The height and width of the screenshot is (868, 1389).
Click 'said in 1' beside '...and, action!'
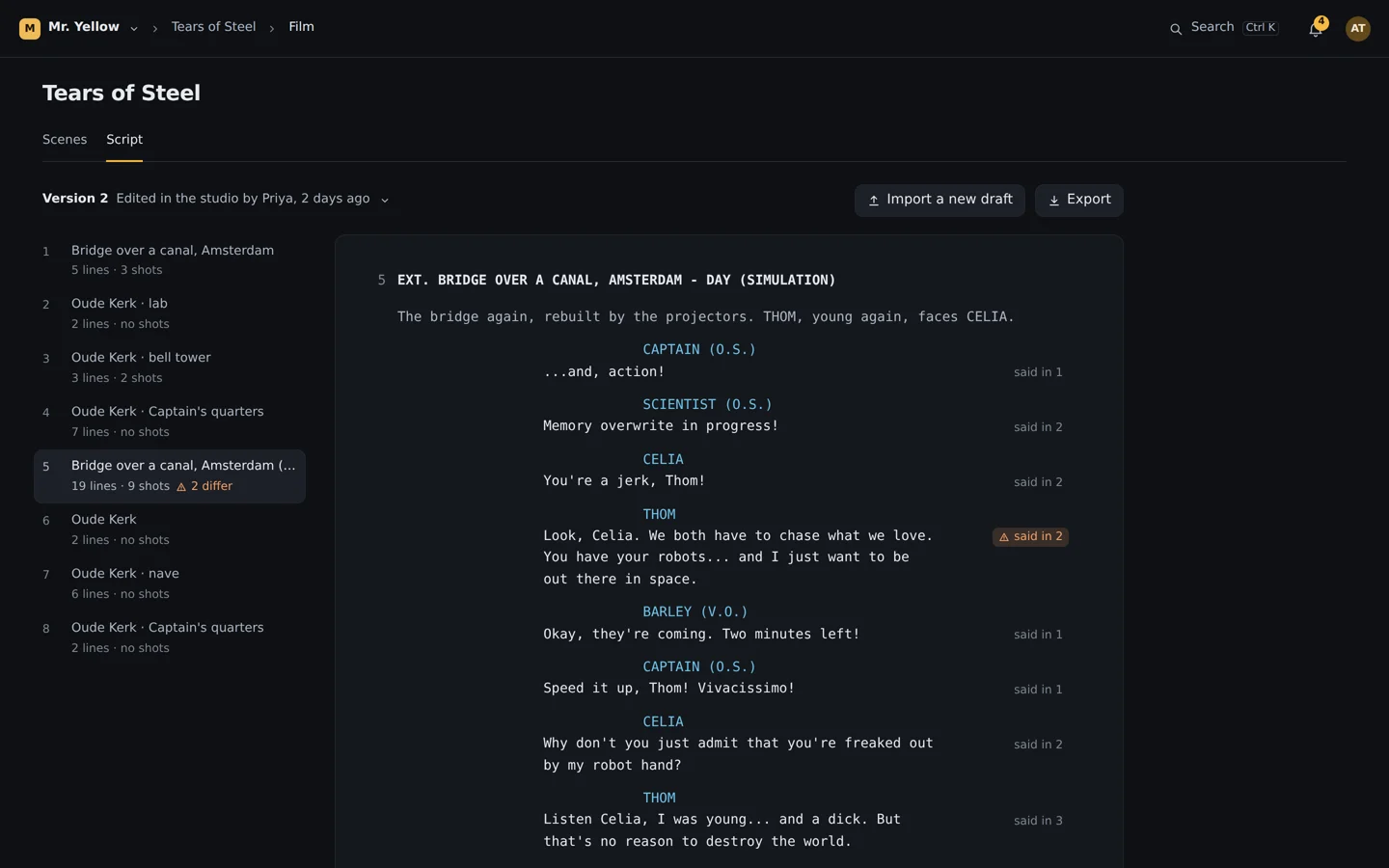tap(1038, 372)
